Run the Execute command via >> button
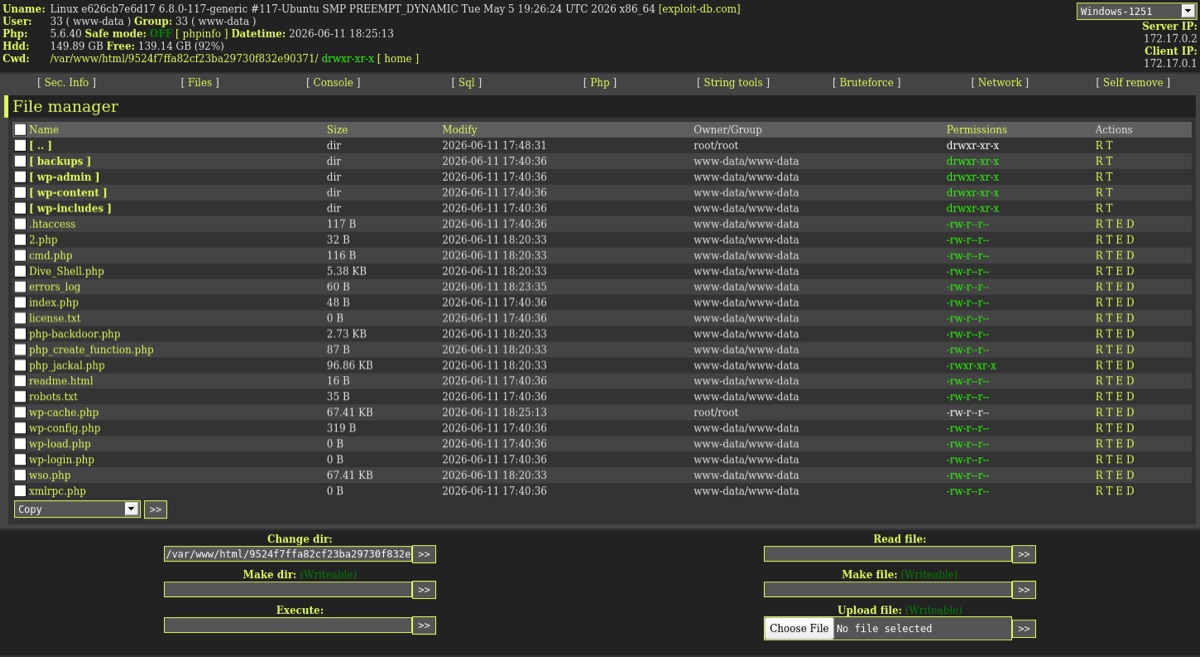 click(424, 625)
